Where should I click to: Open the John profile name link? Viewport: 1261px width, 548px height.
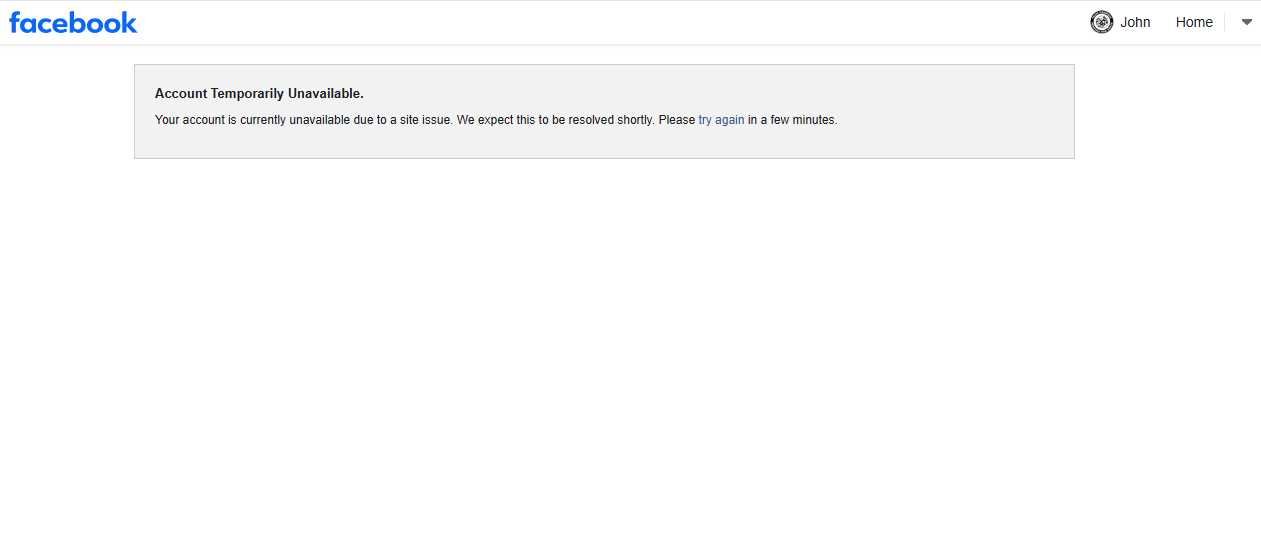tap(1135, 22)
